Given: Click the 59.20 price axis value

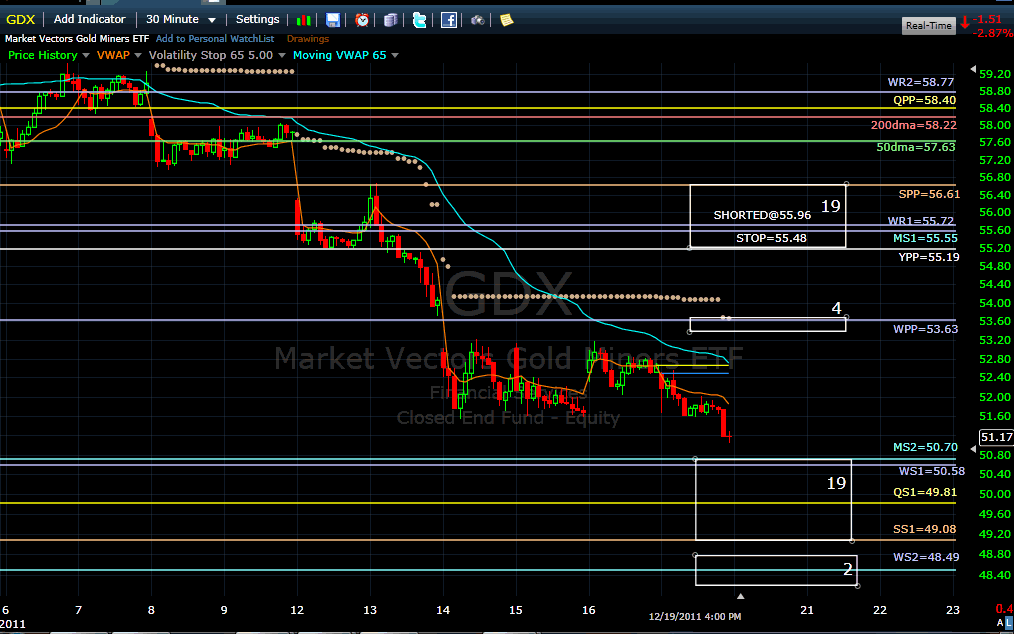Looking at the screenshot, I should click(x=995, y=74).
